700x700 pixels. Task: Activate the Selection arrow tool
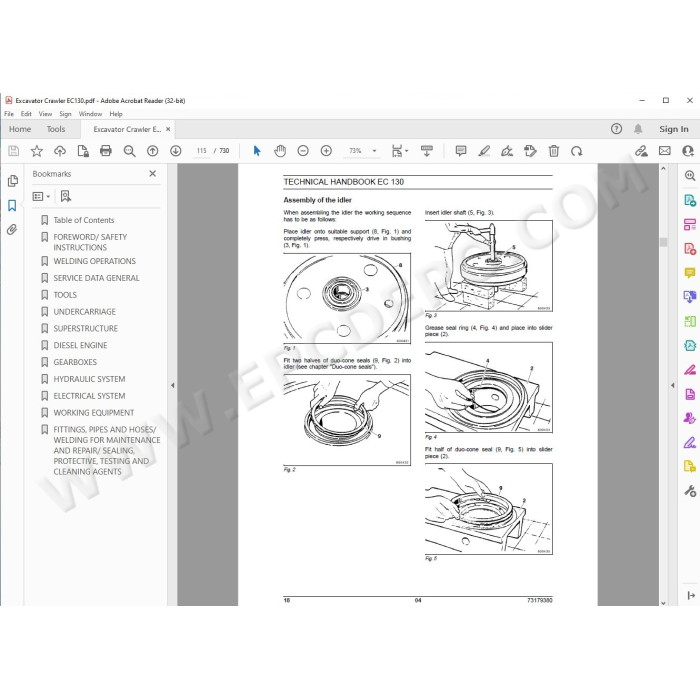(x=257, y=151)
